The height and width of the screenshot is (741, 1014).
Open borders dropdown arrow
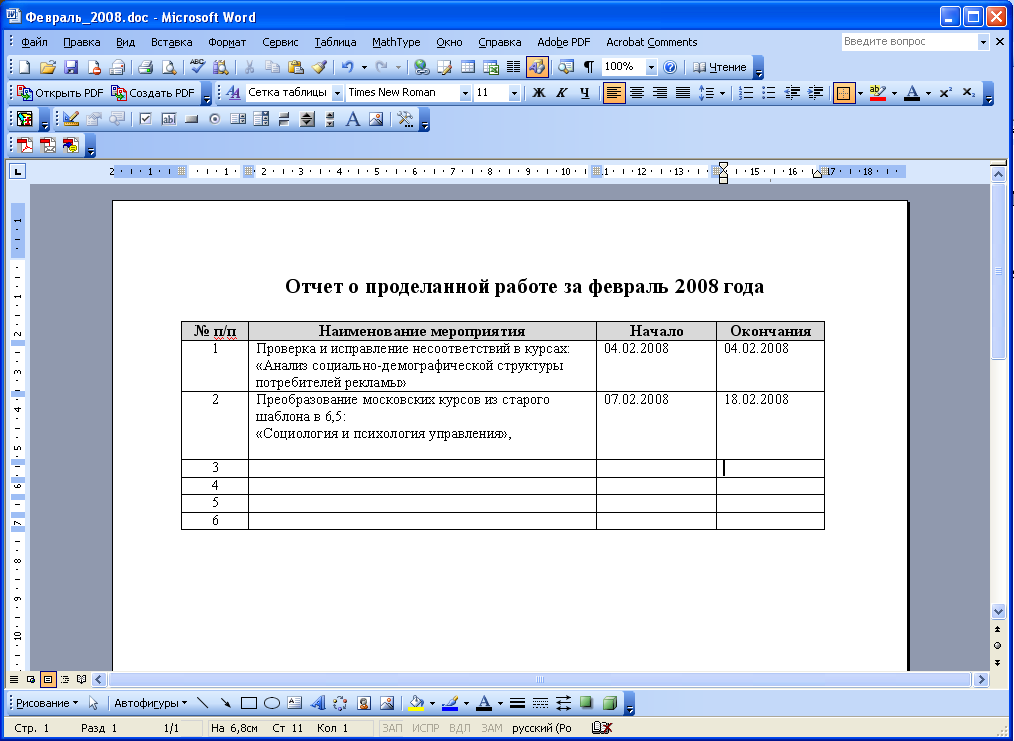(x=860, y=94)
